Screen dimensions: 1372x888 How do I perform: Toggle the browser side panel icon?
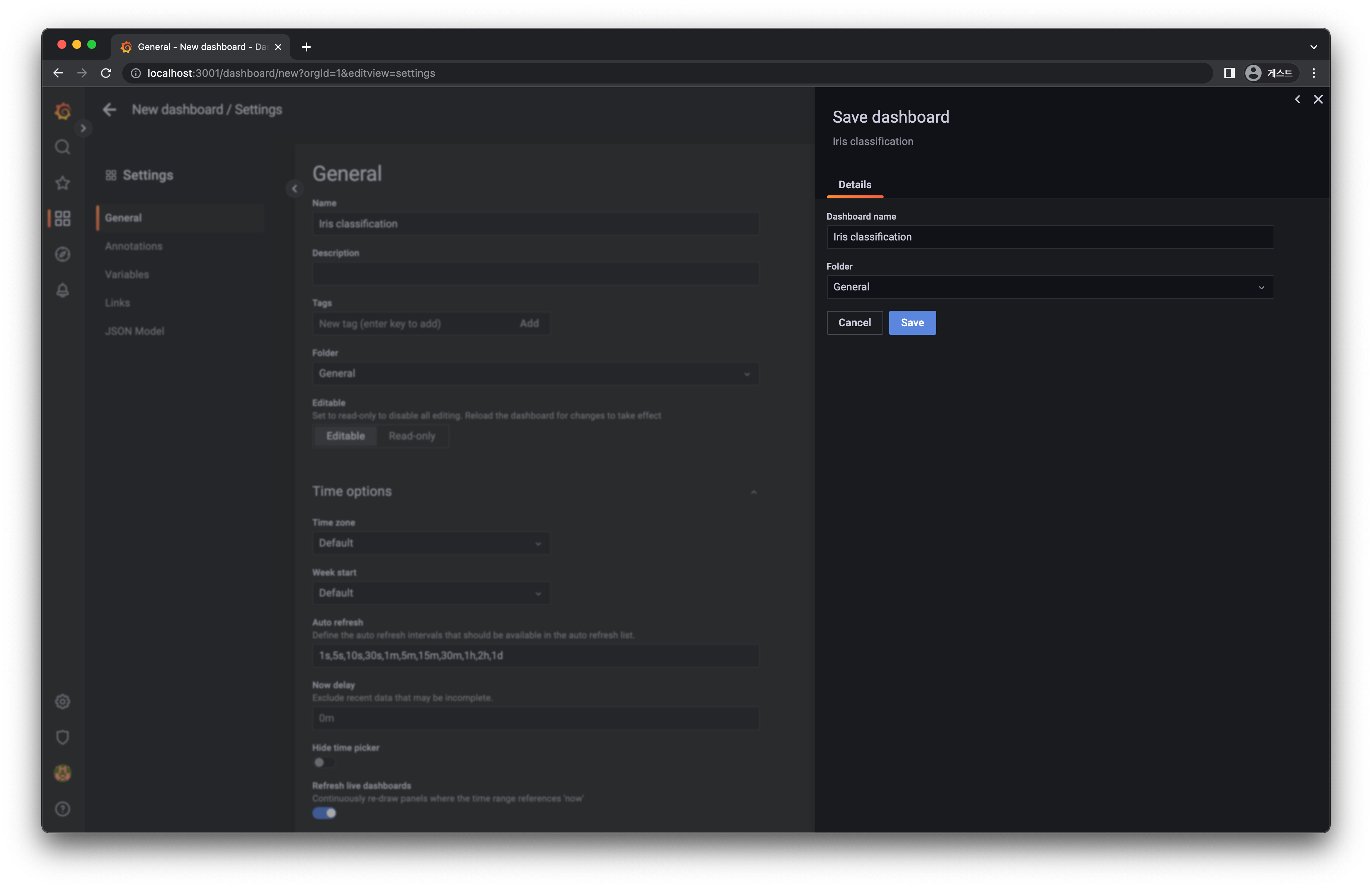(1229, 73)
